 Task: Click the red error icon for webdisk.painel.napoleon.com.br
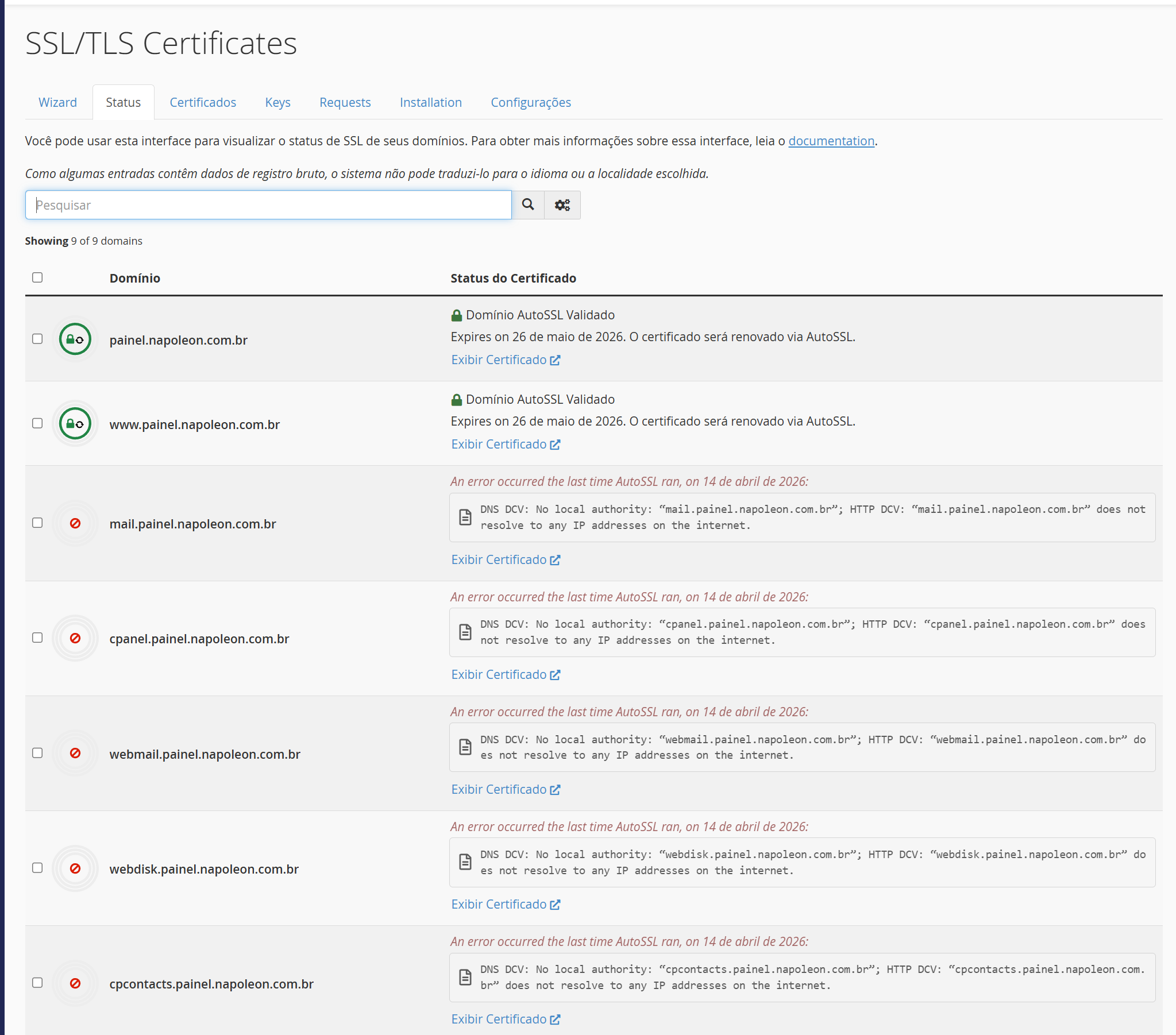[75, 868]
